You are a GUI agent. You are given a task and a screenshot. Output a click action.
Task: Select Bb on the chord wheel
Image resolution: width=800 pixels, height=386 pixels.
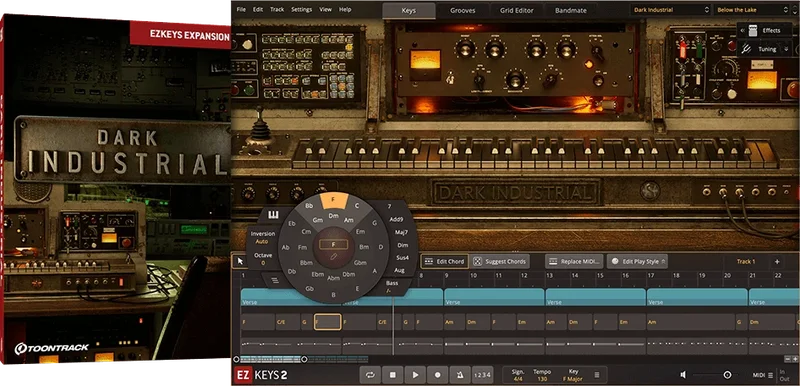pyautogui.click(x=309, y=205)
